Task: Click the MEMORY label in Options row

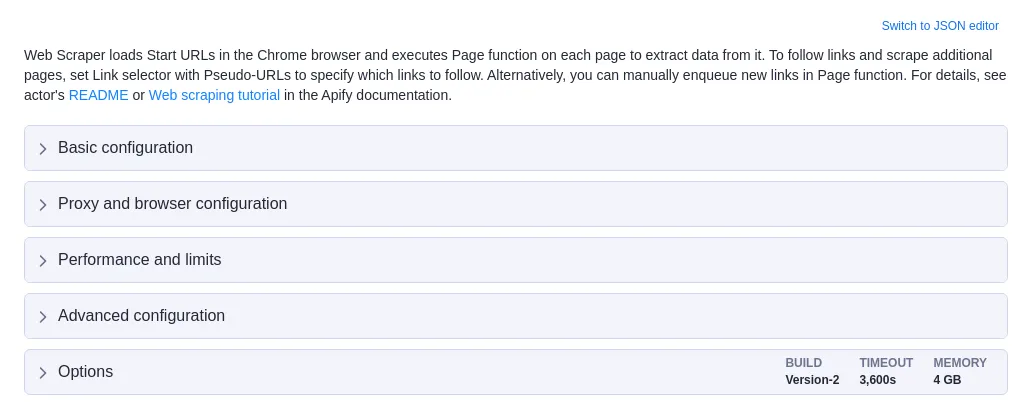Action: coord(960,363)
